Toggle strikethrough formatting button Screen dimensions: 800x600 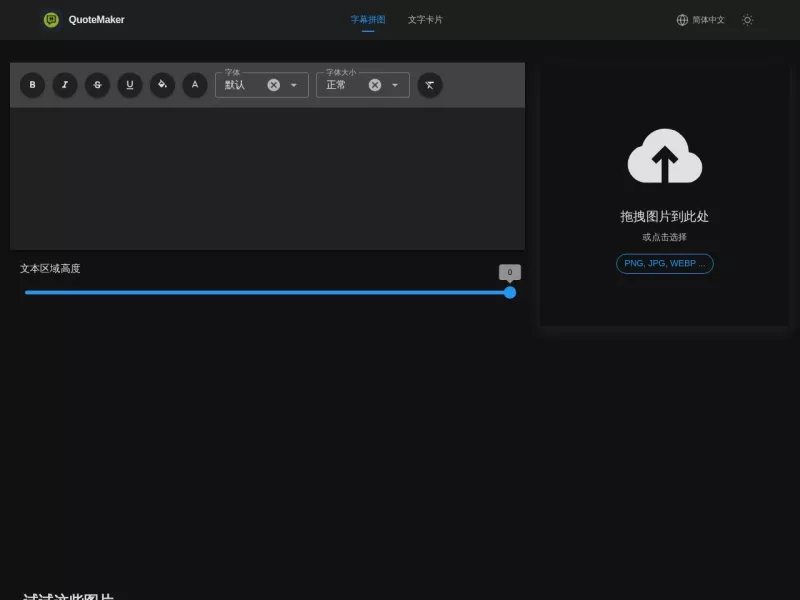(x=97, y=85)
